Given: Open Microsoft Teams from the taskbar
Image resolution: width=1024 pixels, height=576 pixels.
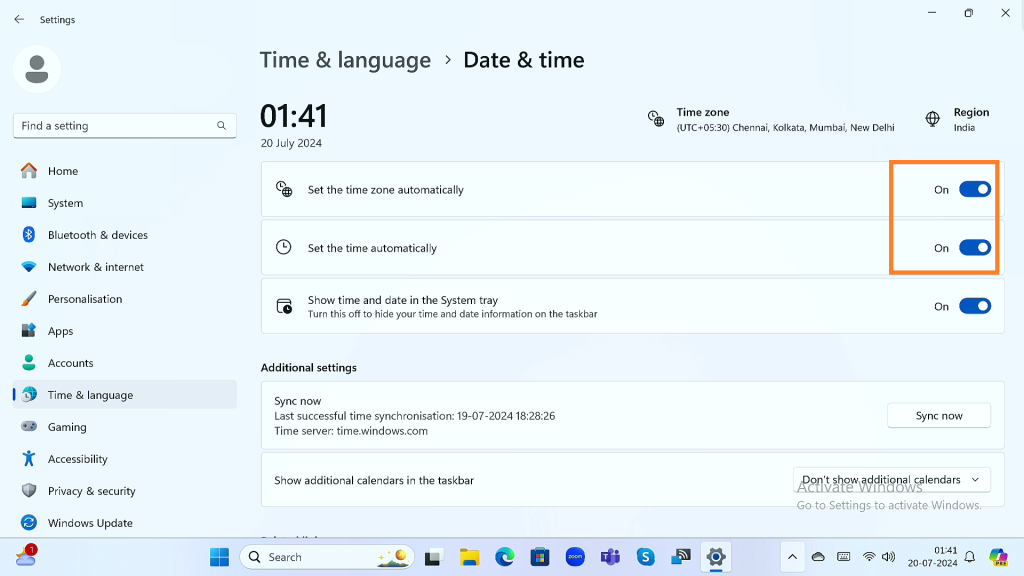Looking at the screenshot, I should 610,557.
